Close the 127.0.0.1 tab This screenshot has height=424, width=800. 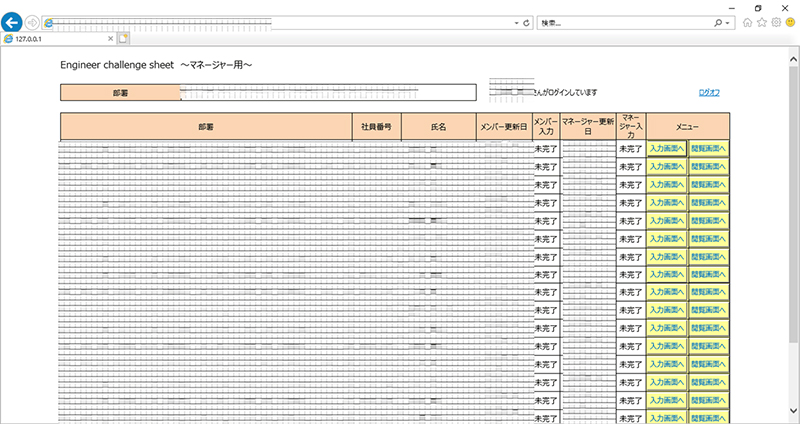tap(111, 39)
